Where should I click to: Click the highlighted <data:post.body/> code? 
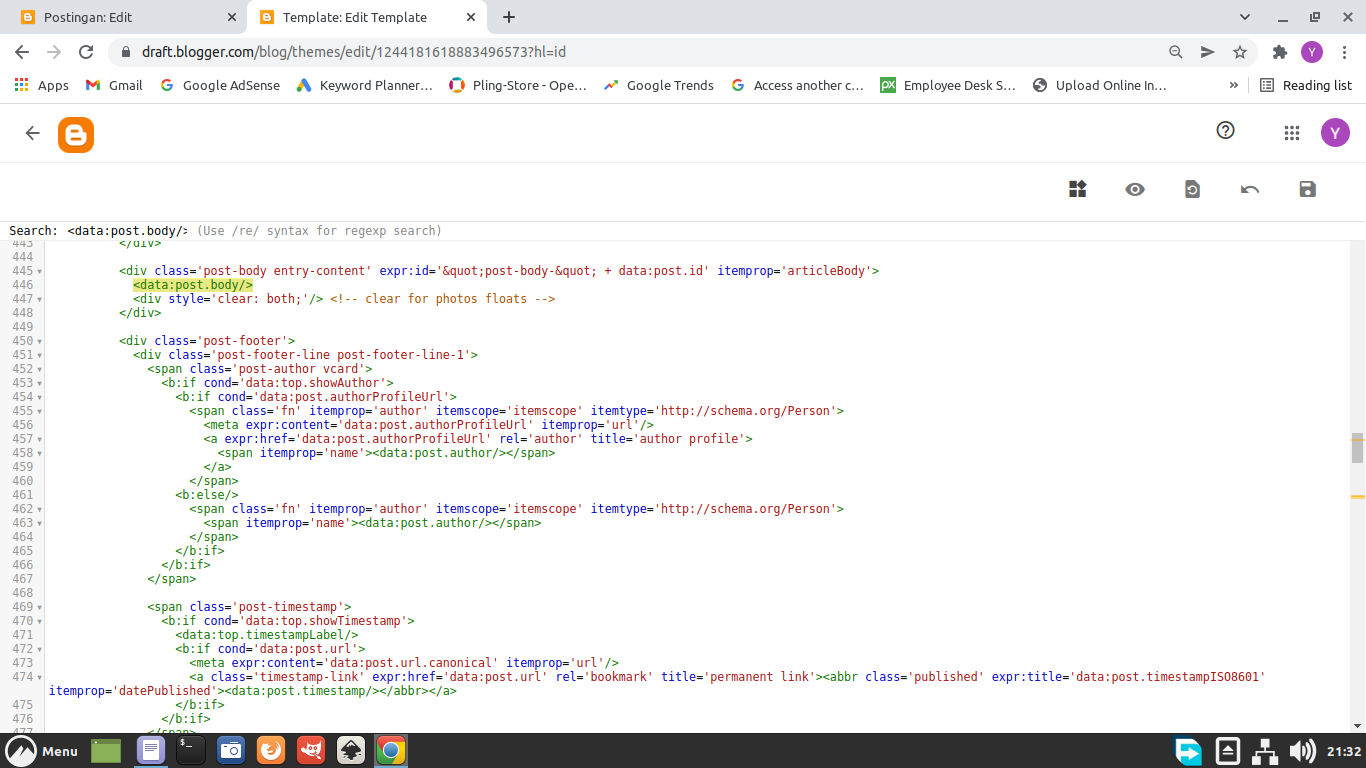pyautogui.click(x=193, y=285)
